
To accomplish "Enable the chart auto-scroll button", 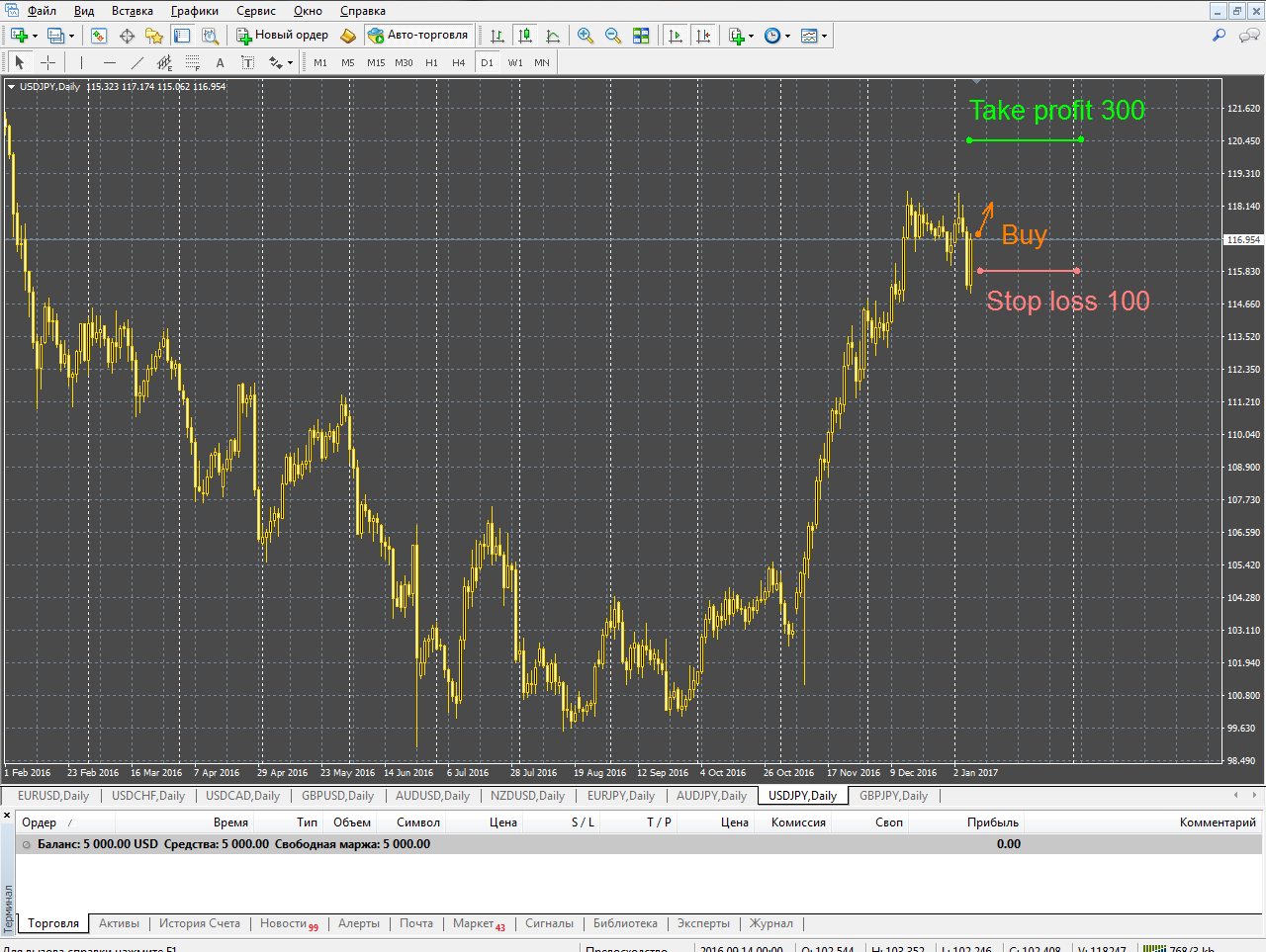I will (x=676, y=36).
